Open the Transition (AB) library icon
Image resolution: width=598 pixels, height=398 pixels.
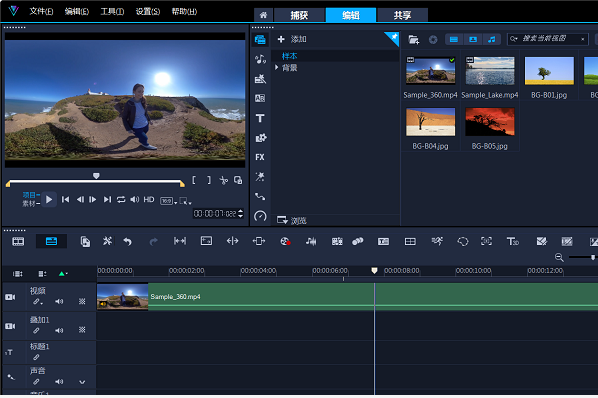[260, 98]
